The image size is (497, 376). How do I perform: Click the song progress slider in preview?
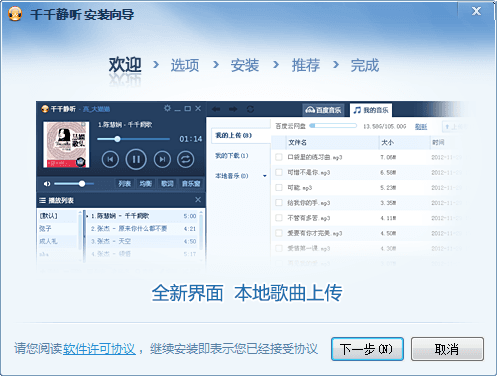133,139
